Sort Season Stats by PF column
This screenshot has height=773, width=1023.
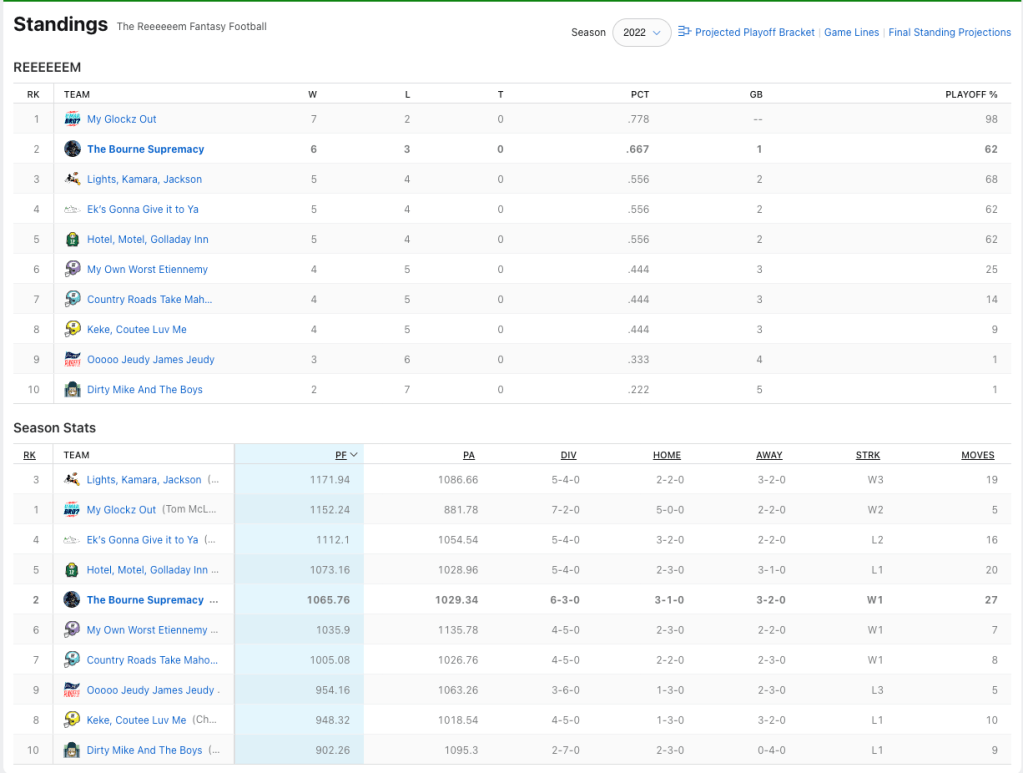click(x=341, y=455)
